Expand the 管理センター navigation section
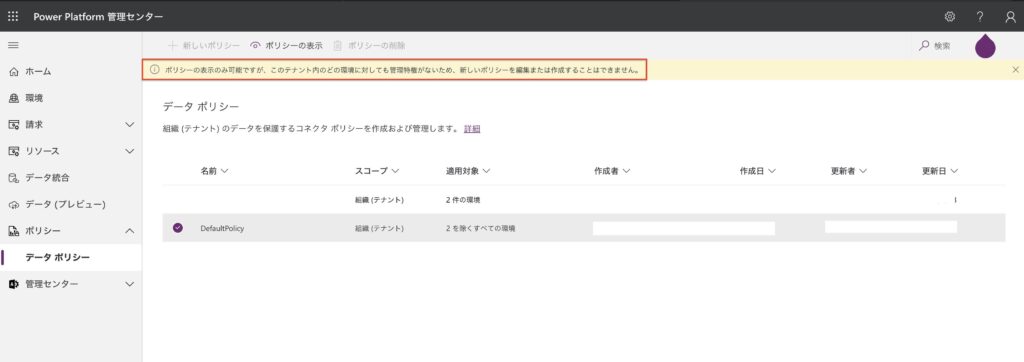 pos(129,284)
